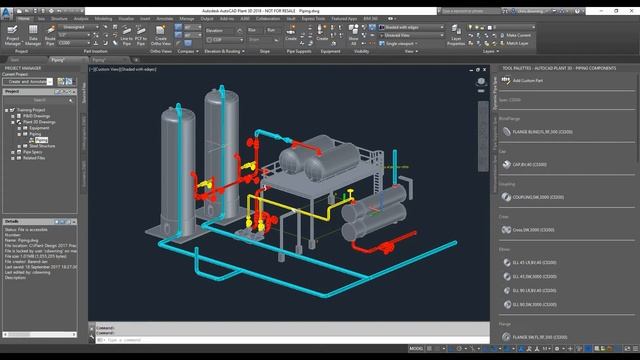This screenshot has width=640, height=360.
Task: Click the Save icon in quick access toolbar
Action: 35,11
